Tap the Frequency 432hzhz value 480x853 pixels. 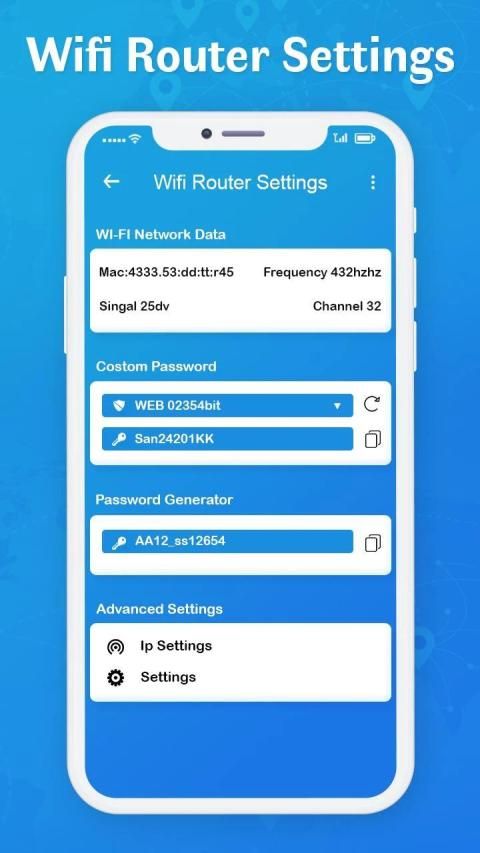pos(322,273)
